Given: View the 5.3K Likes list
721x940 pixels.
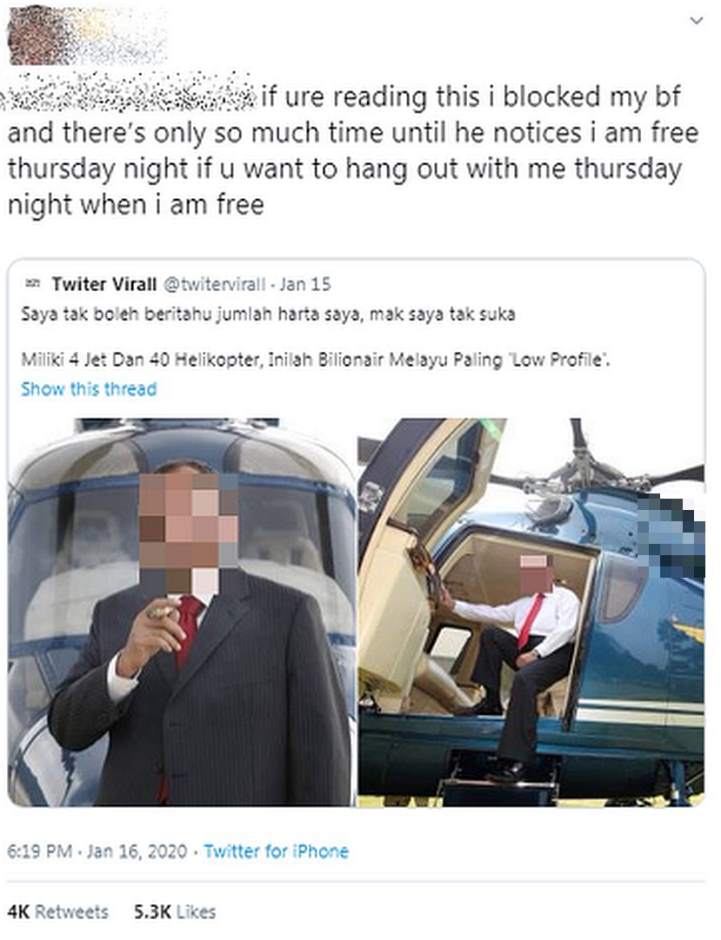Looking at the screenshot, I should pos(175,912).
